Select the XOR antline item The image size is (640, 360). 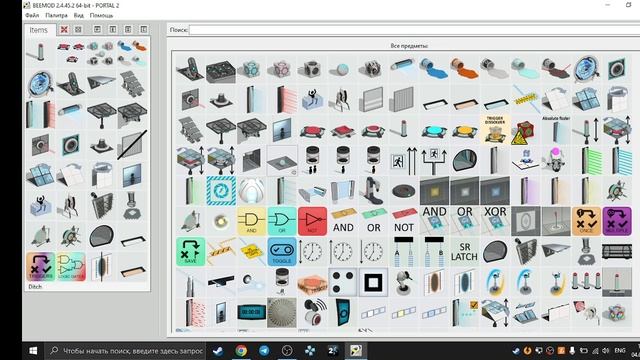coord(495,221)
